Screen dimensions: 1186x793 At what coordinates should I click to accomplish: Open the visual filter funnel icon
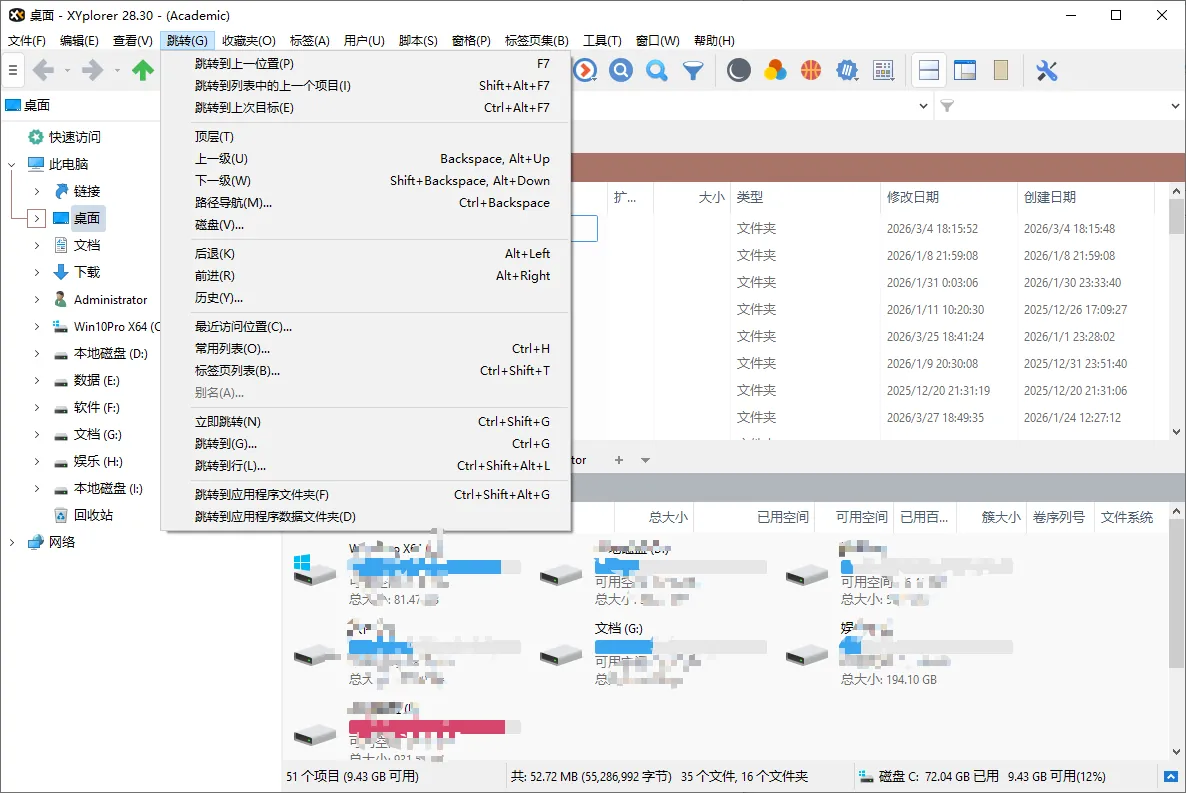click(691, 70)
